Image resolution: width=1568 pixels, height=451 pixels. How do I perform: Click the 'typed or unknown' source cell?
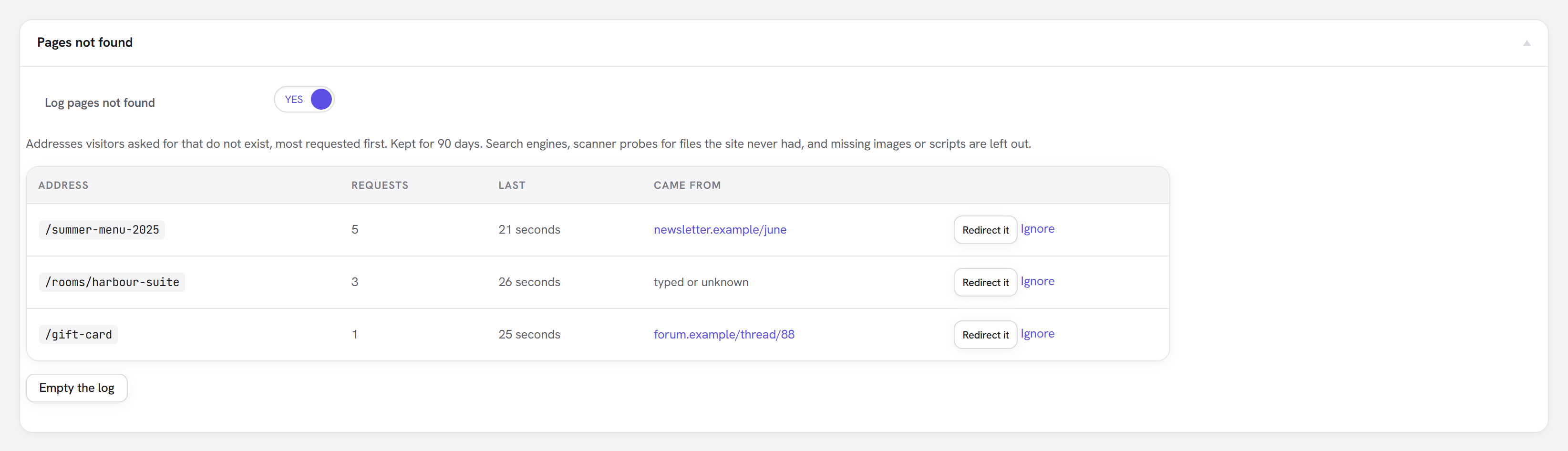point(701,282)
